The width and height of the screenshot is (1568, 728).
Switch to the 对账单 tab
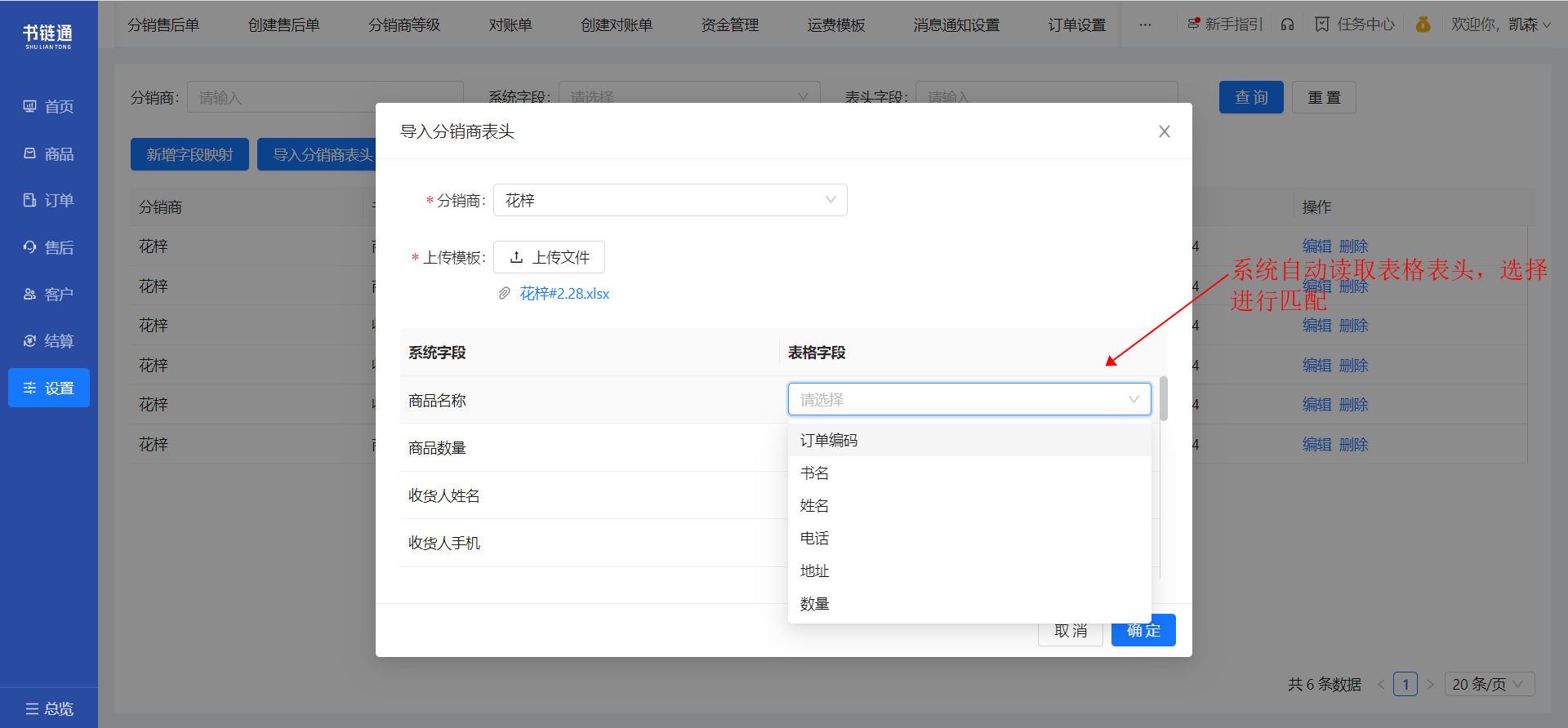tap(510, 24)
